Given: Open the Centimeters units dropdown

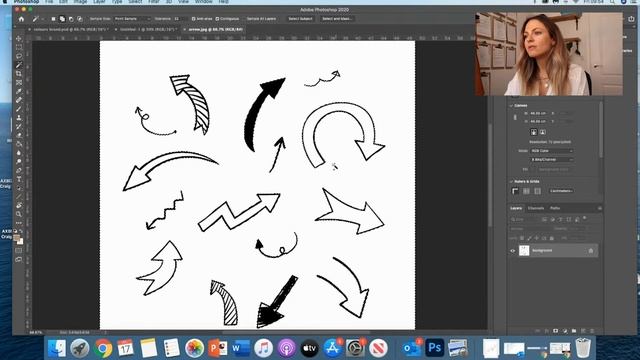Looking at the screenshot, I should (x=561, y=191).
